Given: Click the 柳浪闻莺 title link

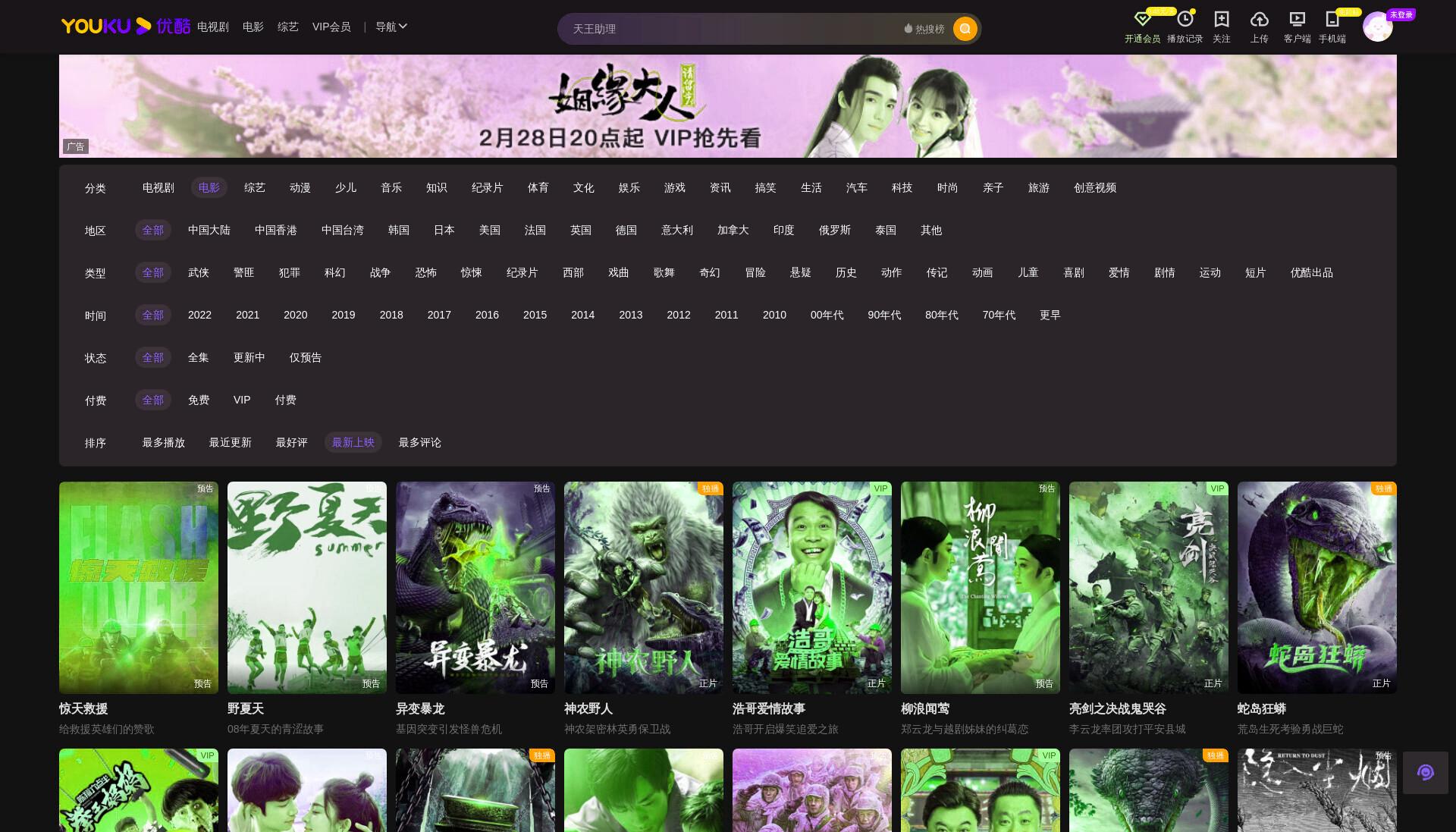Looking at the screenshot, I should point(925,708).
